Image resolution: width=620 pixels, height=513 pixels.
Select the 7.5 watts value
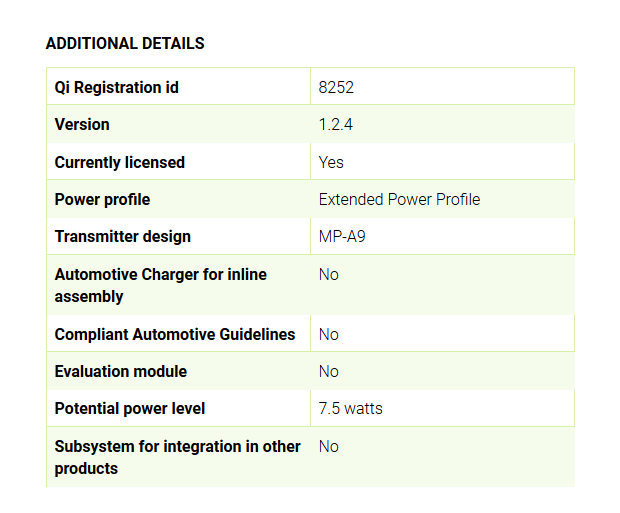coord(350,408)
